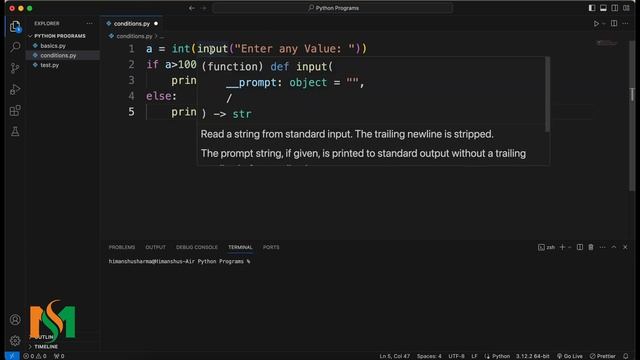
Task: Switch to the TERMINAL tab
Action: click(240, 247)
